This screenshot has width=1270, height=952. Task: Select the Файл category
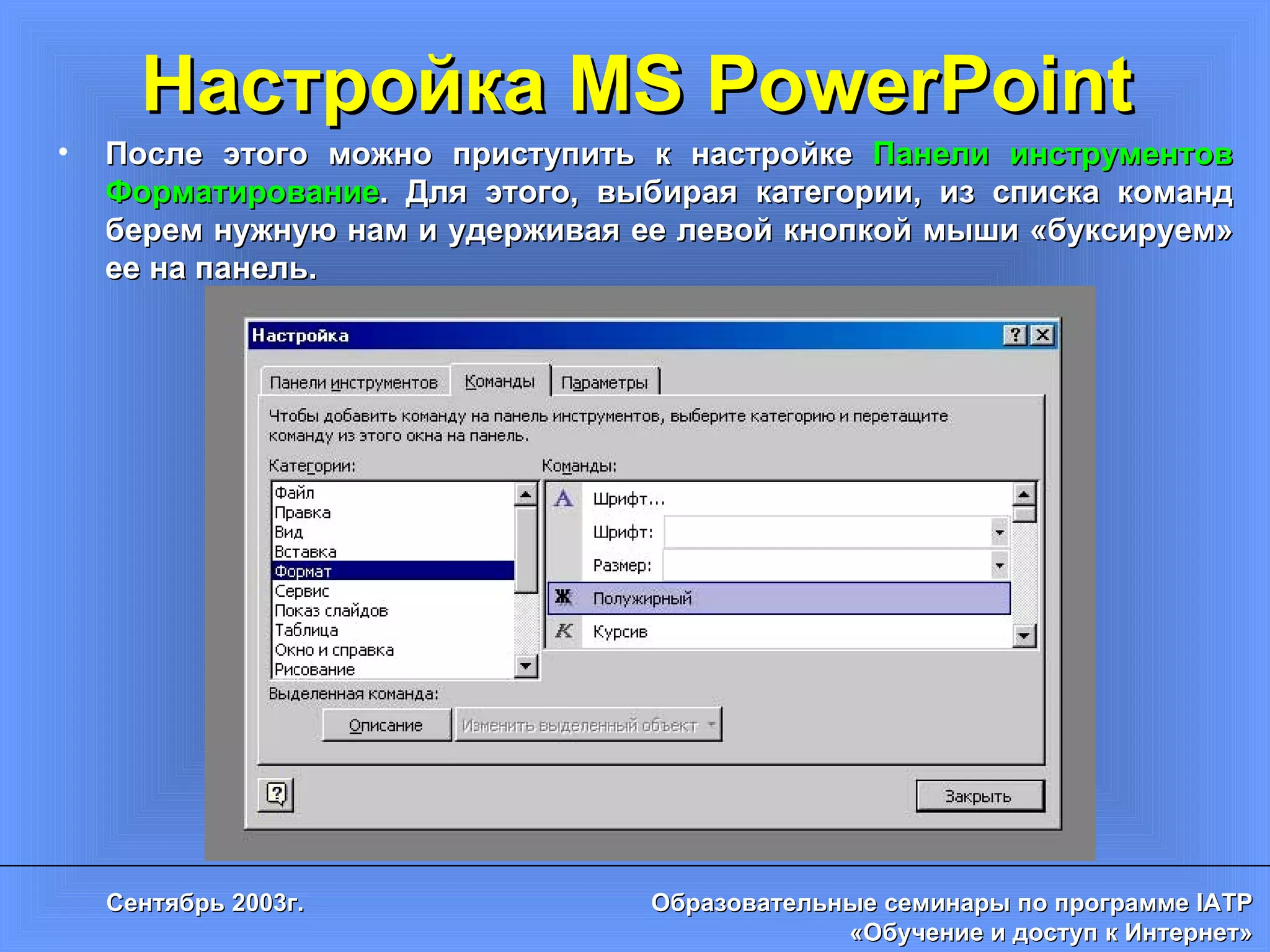pyautogui.click(x=393, y=493)
